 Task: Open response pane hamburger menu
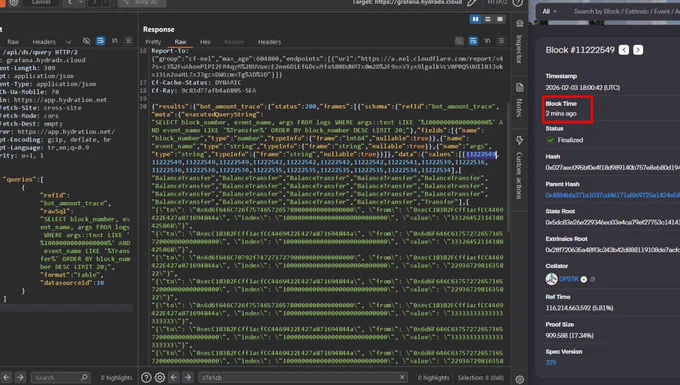pyautogui.click(x=501, y=41)
